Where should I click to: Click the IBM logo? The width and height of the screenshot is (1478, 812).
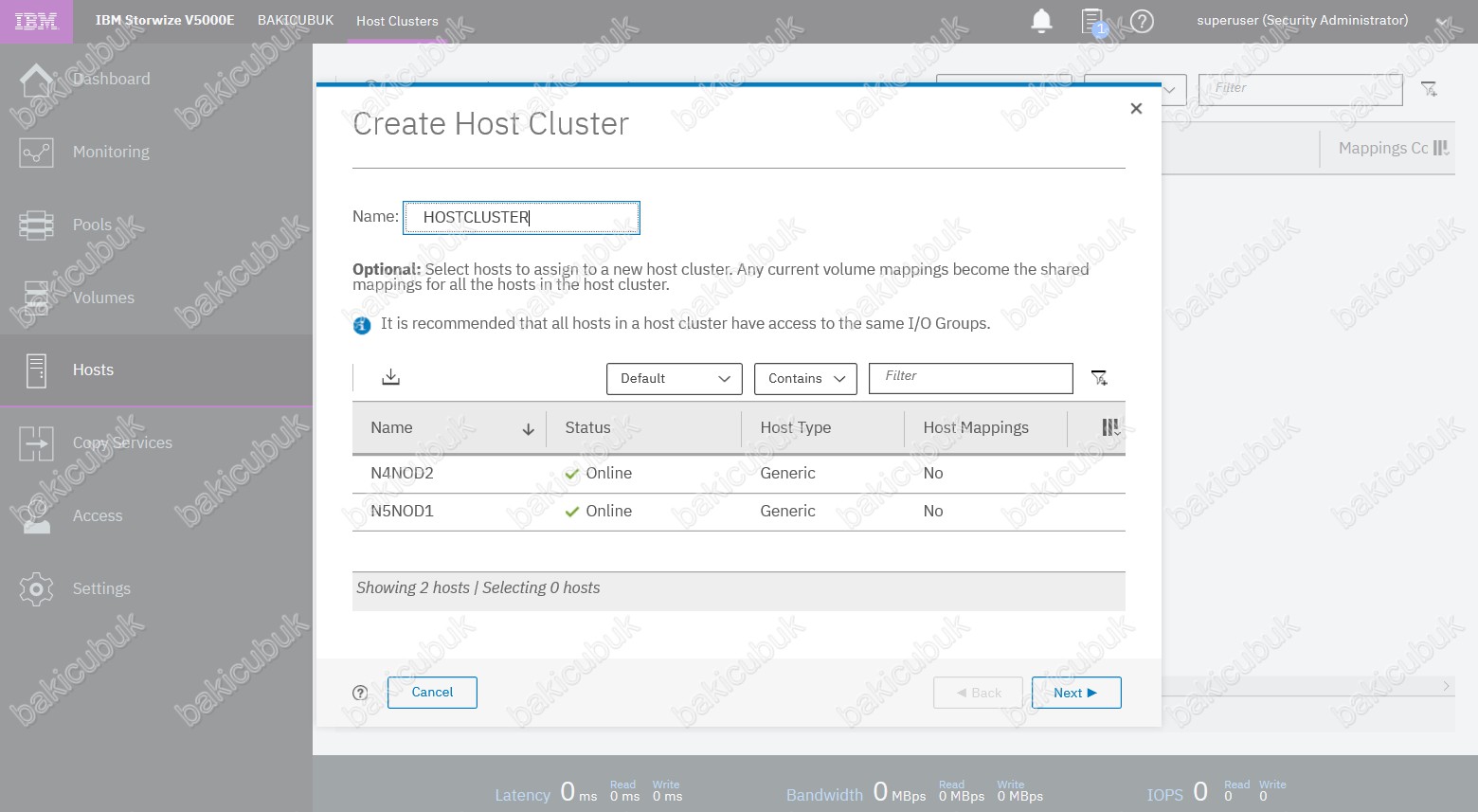(x=36, y=21)
